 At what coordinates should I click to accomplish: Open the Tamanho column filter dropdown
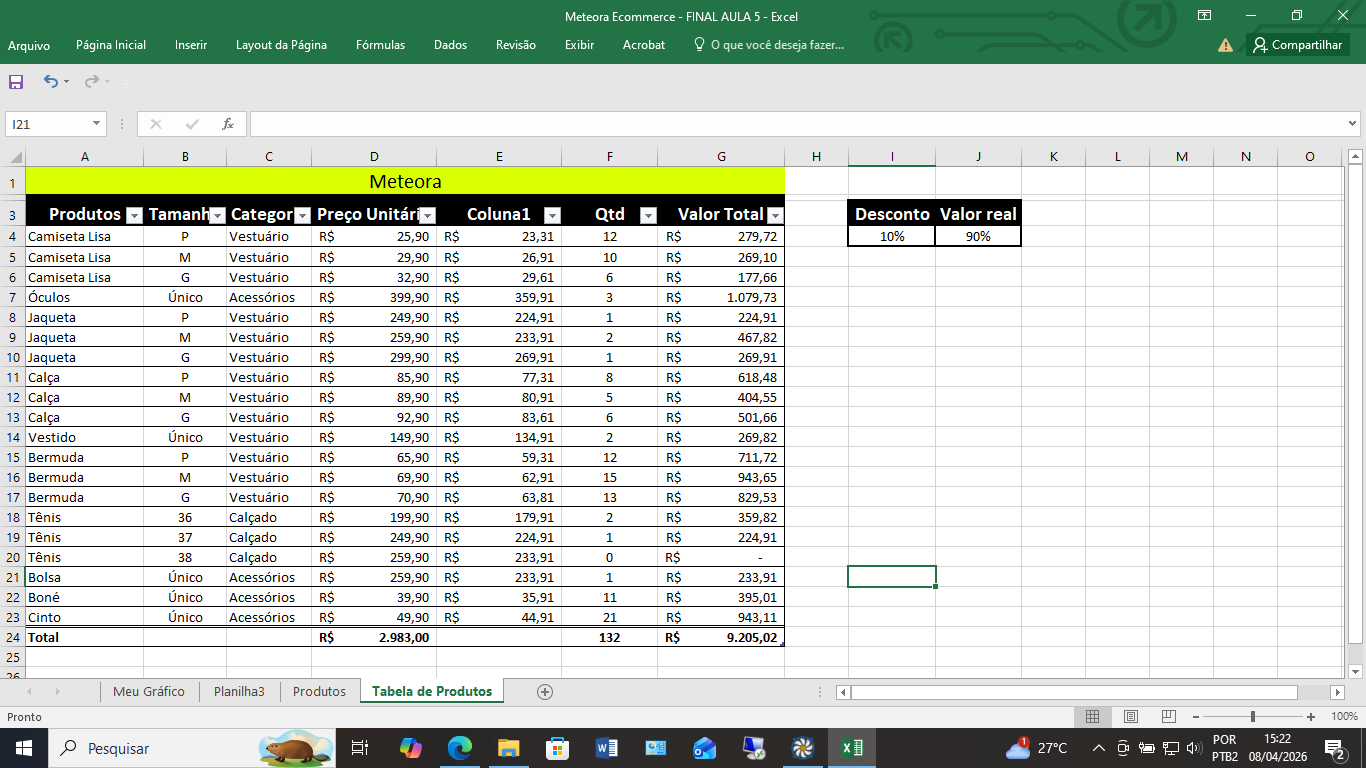[217, 215]
